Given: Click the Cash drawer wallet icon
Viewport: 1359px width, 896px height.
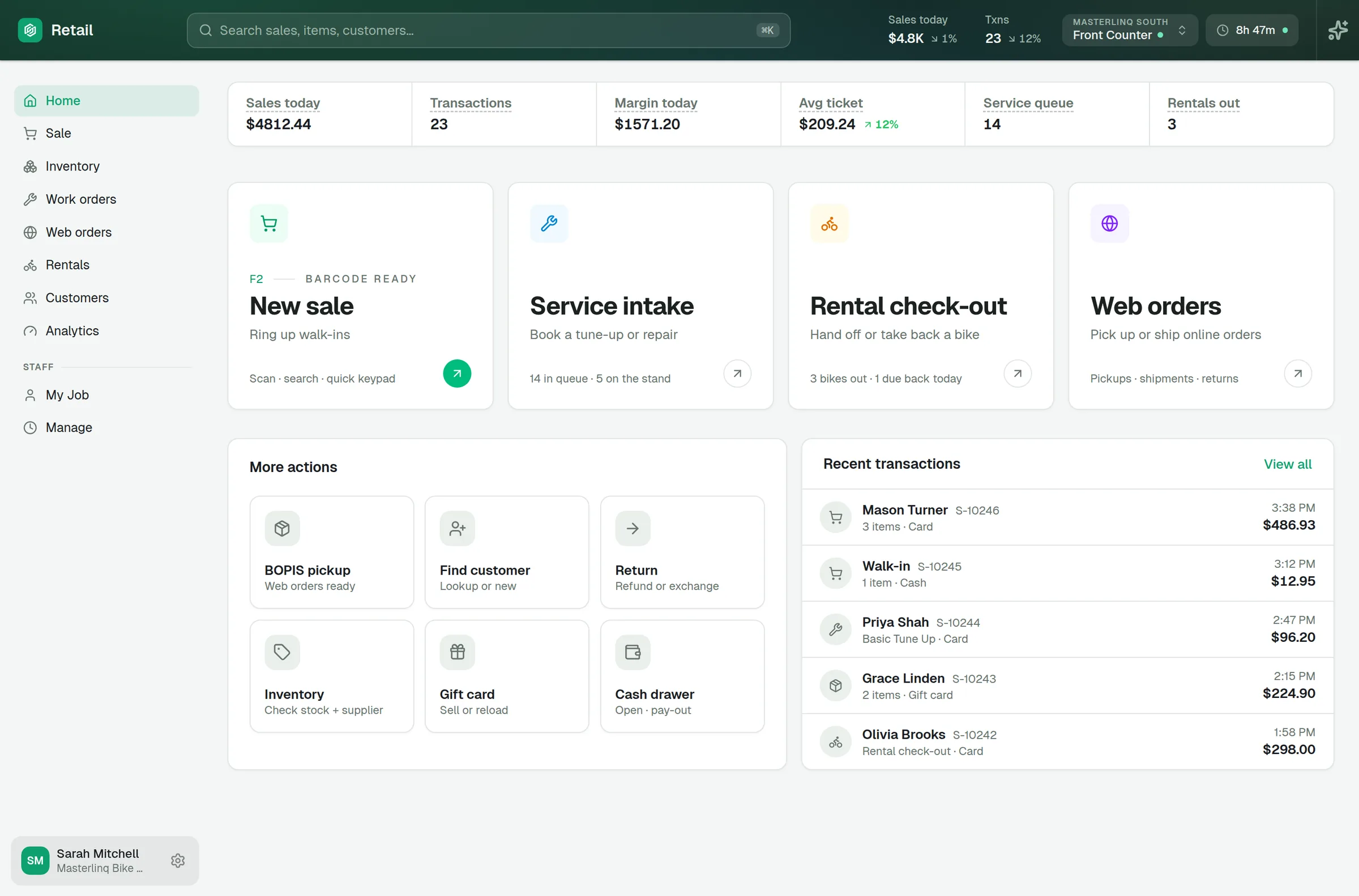Looking at the screenshot, I should click(x=633, y=653).
